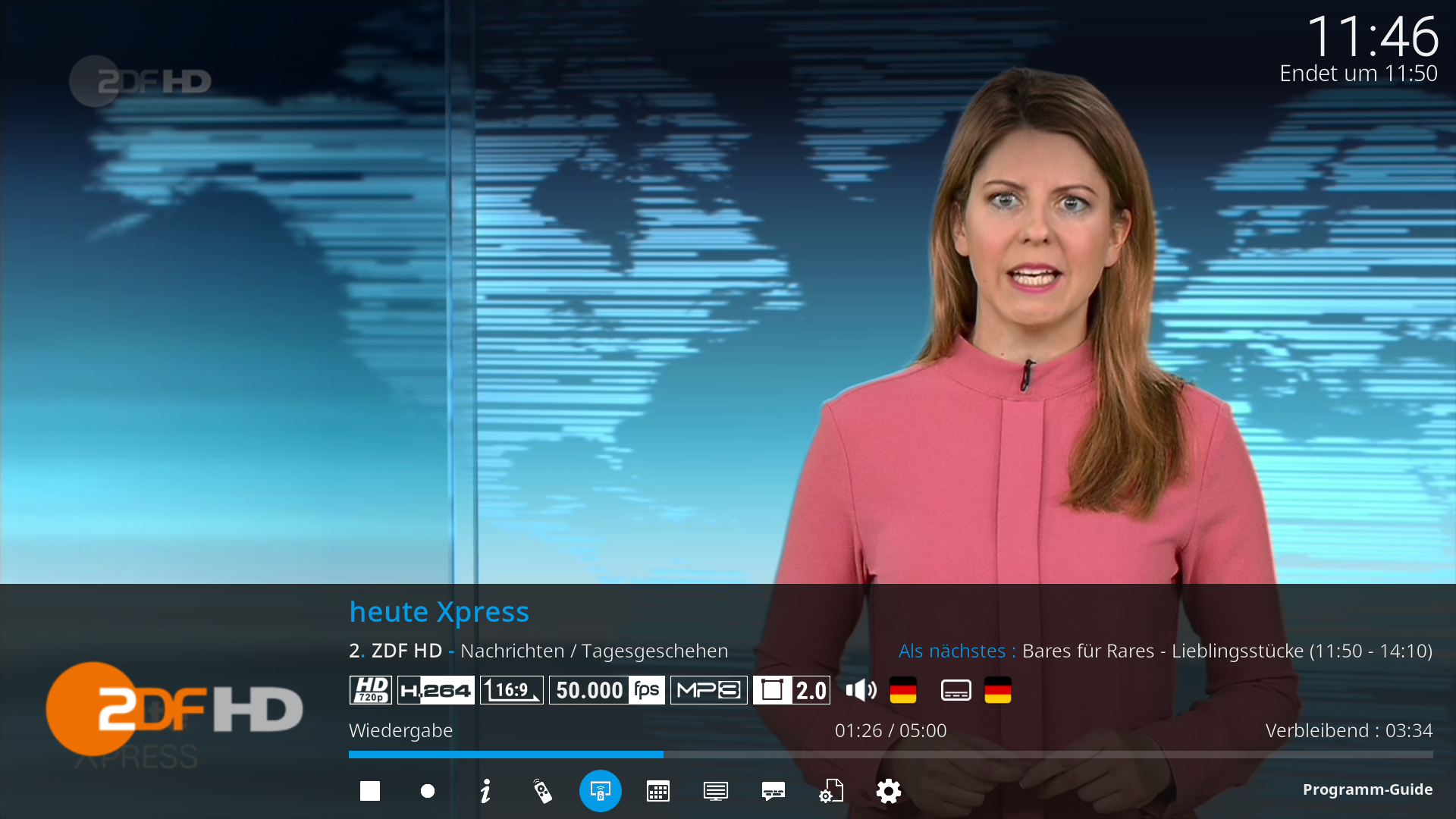Click the 16:9 aspect ratio badge
Image resolution: width=1456 pixels, height=819 pixels.
pyautogui.click(x=512, y=690)
